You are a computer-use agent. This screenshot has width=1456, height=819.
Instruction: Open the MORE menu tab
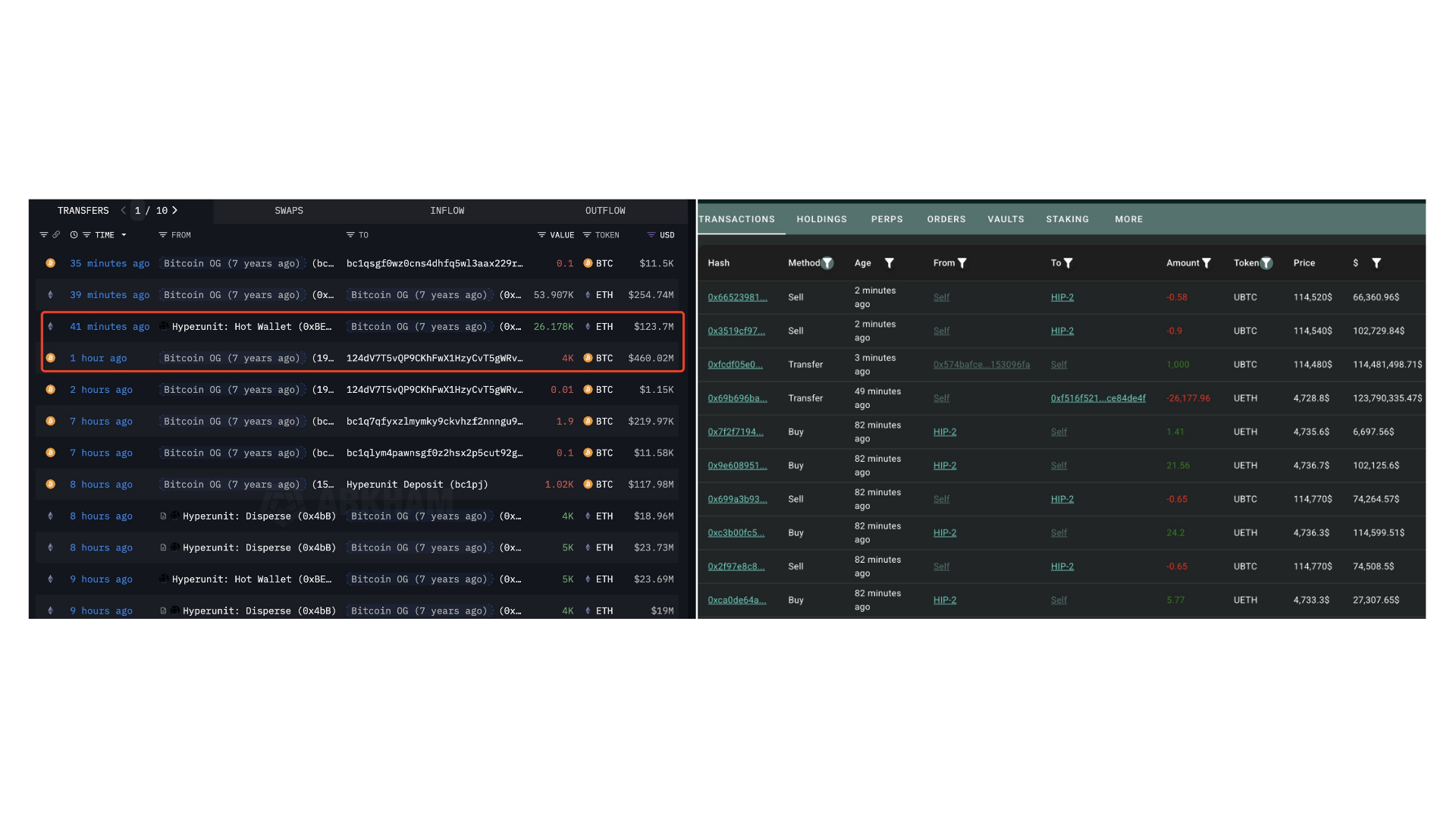1128,219
